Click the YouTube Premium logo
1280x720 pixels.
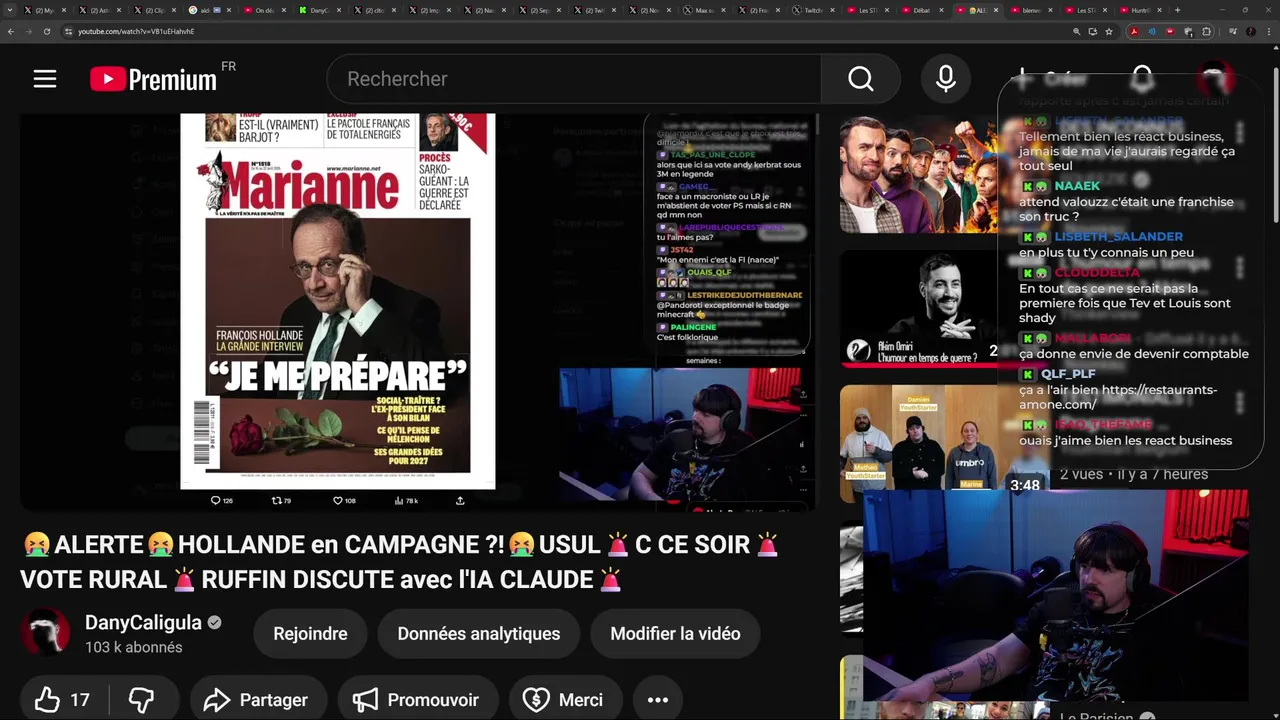[x=153, y=79]
